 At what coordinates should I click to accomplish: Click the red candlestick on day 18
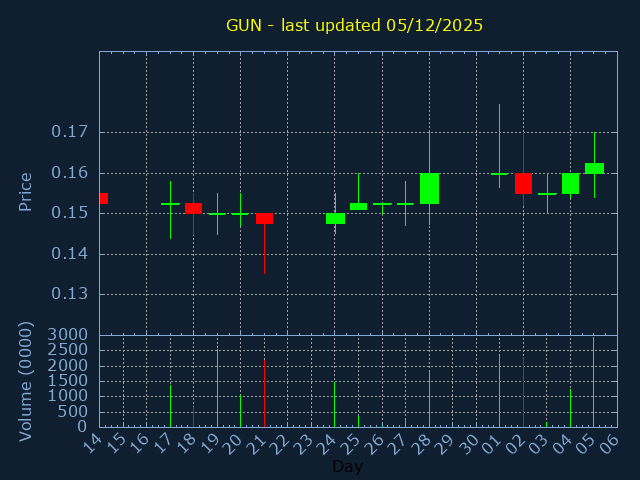pyautogui.click(x=193, y=208)
